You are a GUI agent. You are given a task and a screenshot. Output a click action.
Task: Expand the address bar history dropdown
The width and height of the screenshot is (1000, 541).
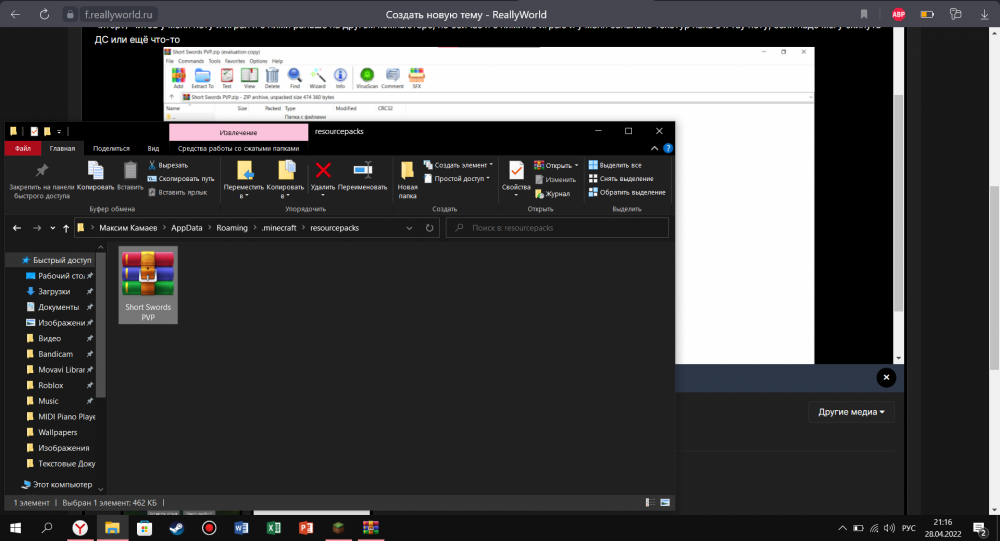coord(409,228)
